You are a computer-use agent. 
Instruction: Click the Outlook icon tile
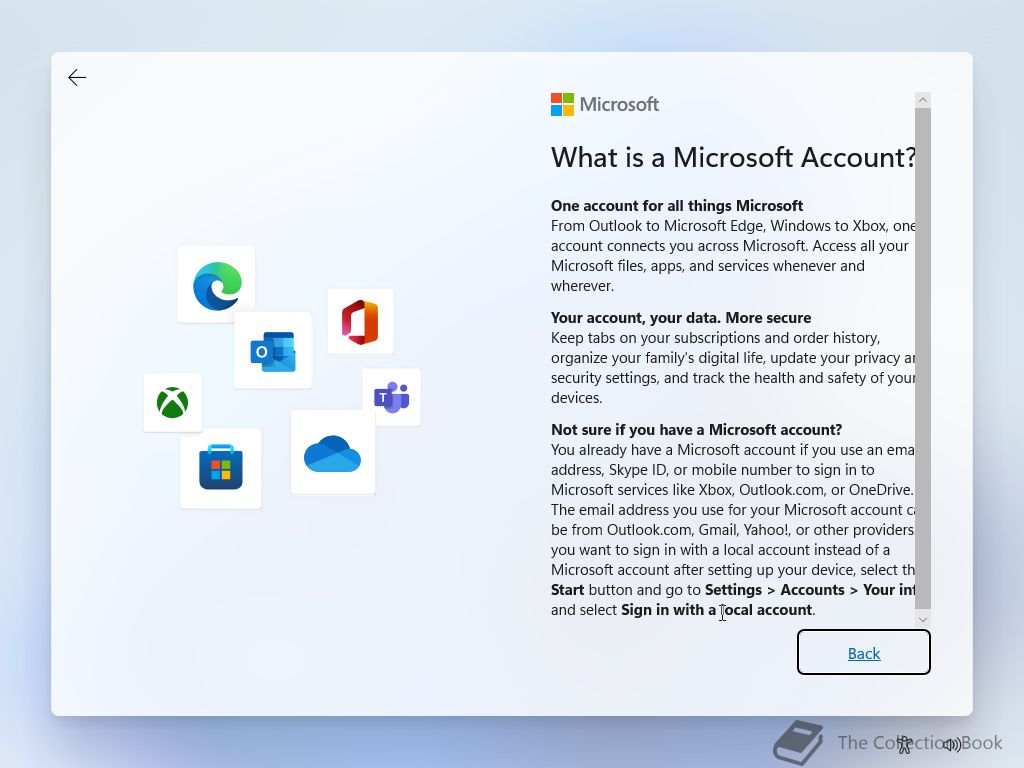[273, 351]
